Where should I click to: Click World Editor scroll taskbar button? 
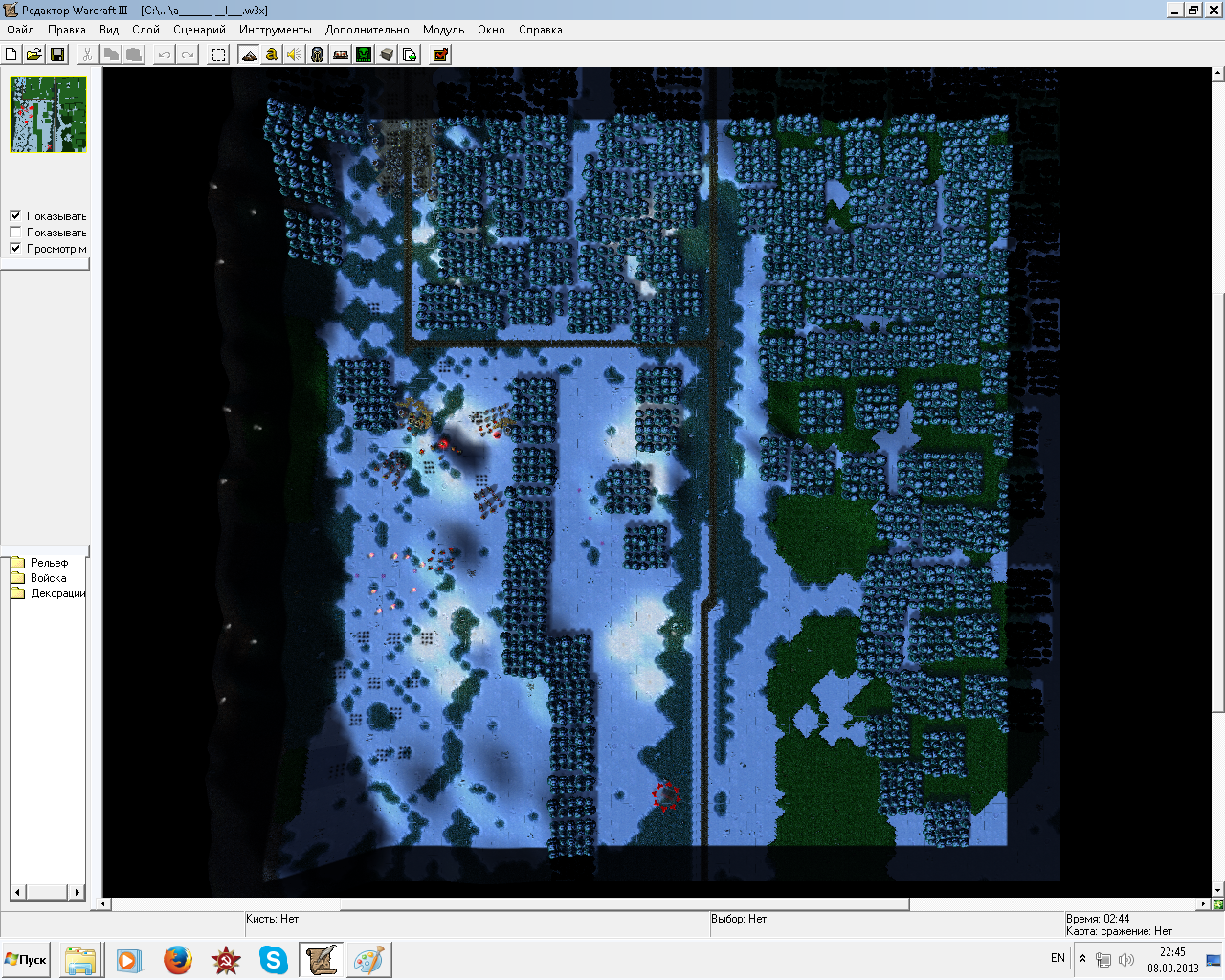(321, 960)
